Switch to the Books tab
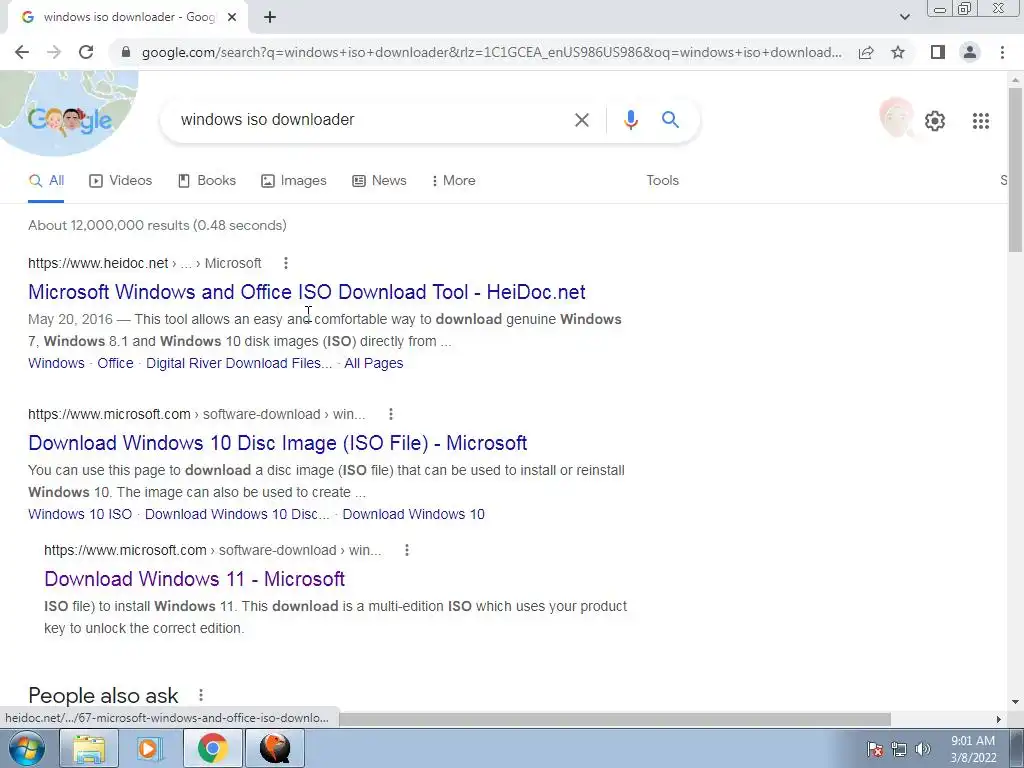The width and height of the screenshot is (1024, 768). [206, 181]
